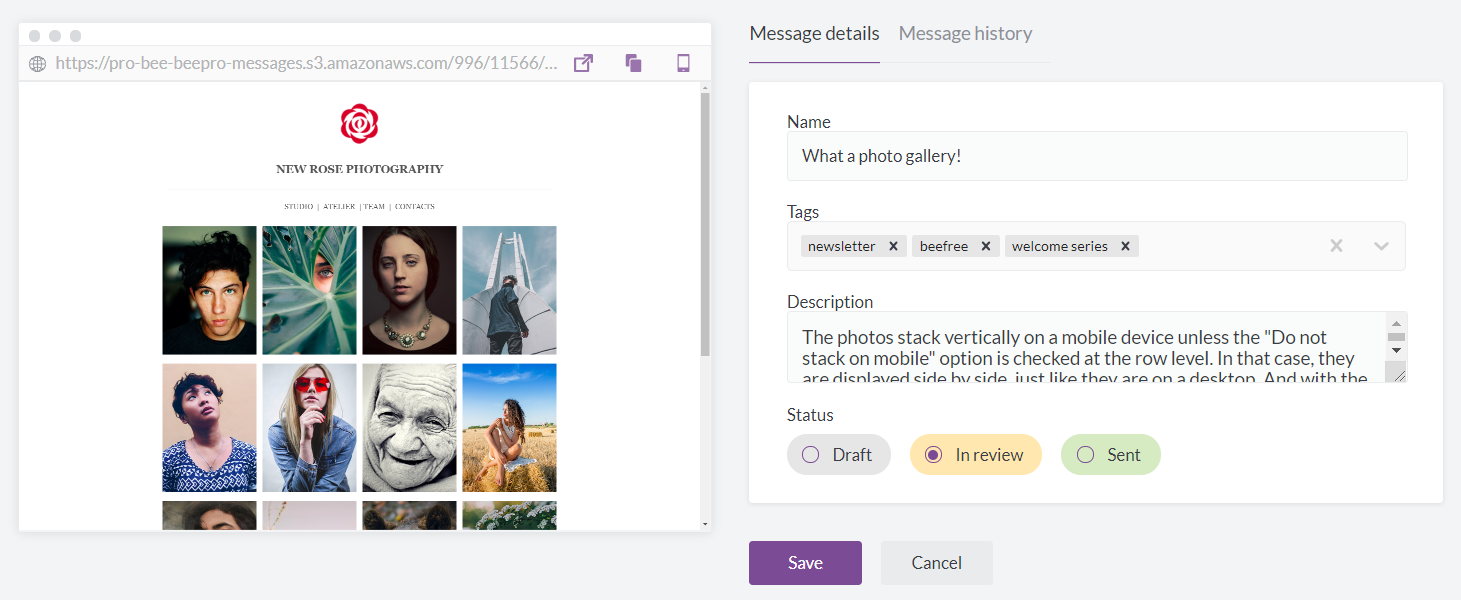Viewport: 1461px width, 600px height.
Task: Open STUDIO link in preview
Action: tap(298, 207)
